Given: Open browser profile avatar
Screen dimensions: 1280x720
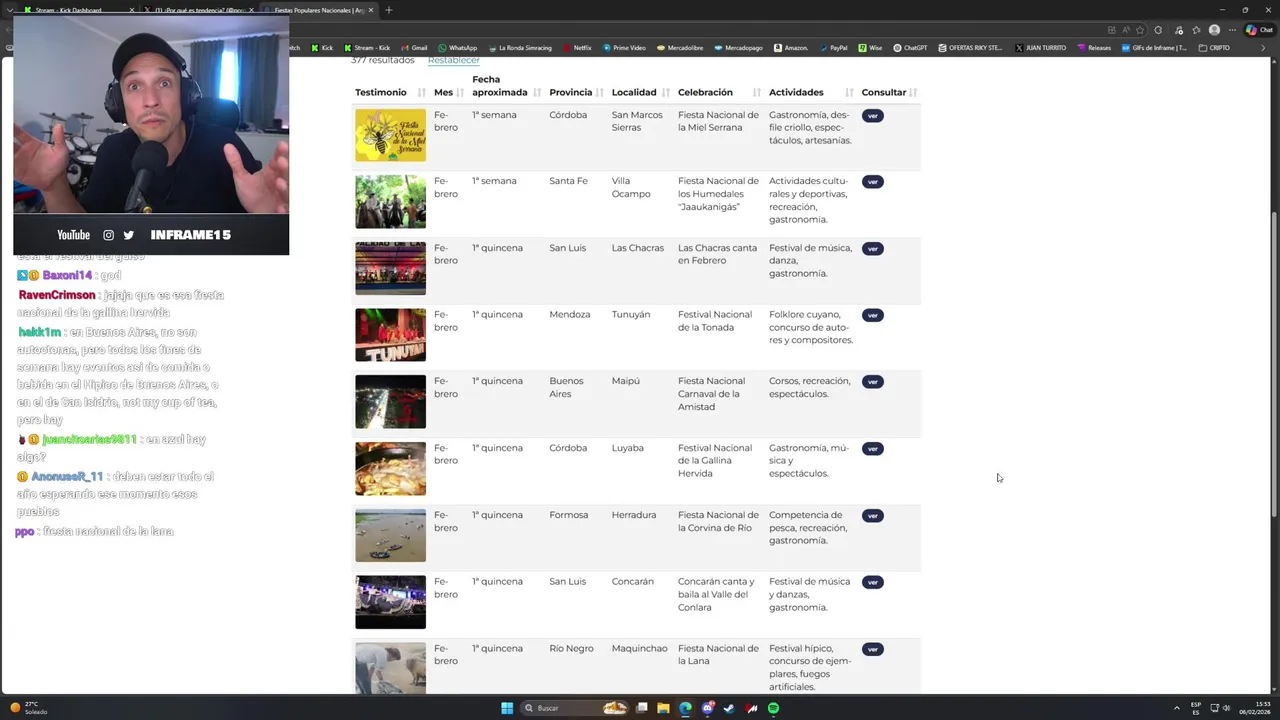Looking at the screenshot, I should coord(1214,30).
